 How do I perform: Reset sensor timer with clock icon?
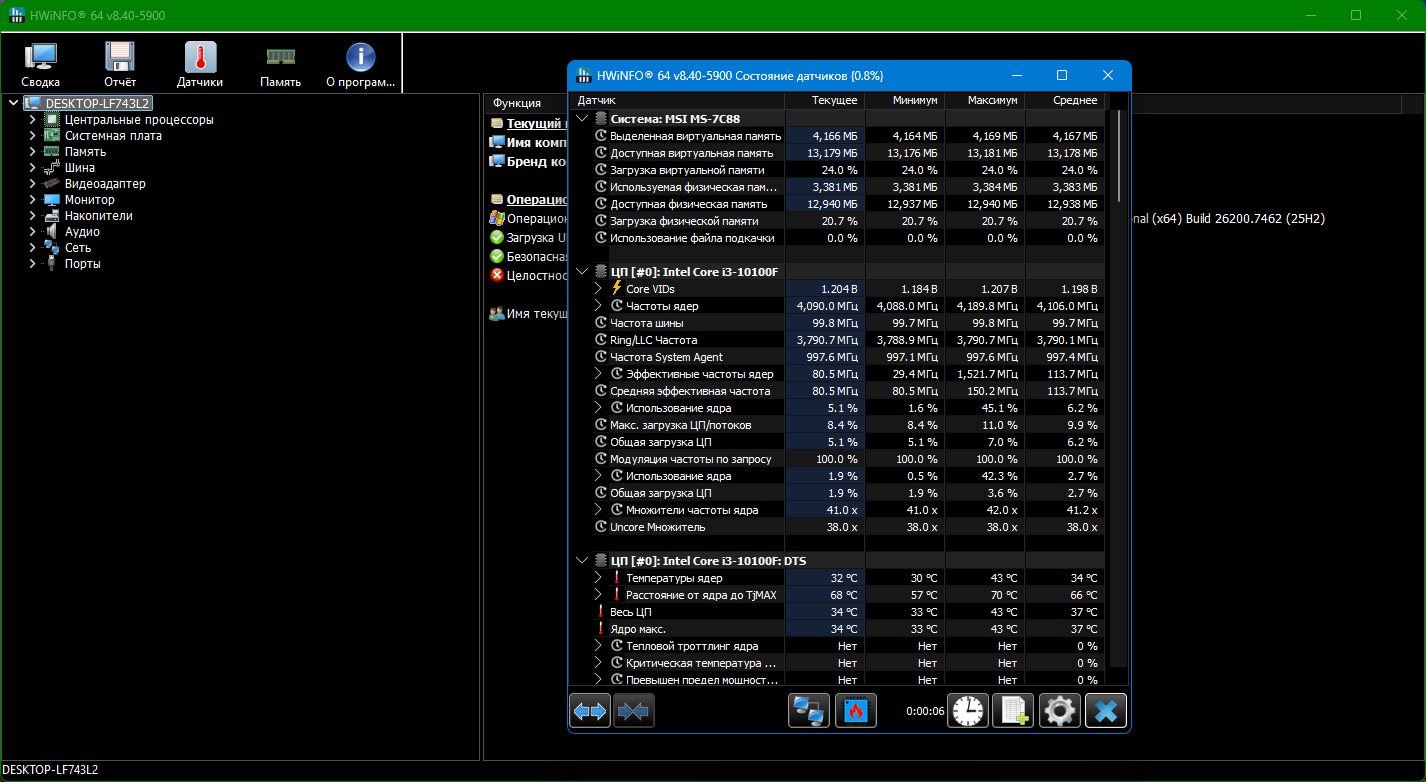(967, 711)
